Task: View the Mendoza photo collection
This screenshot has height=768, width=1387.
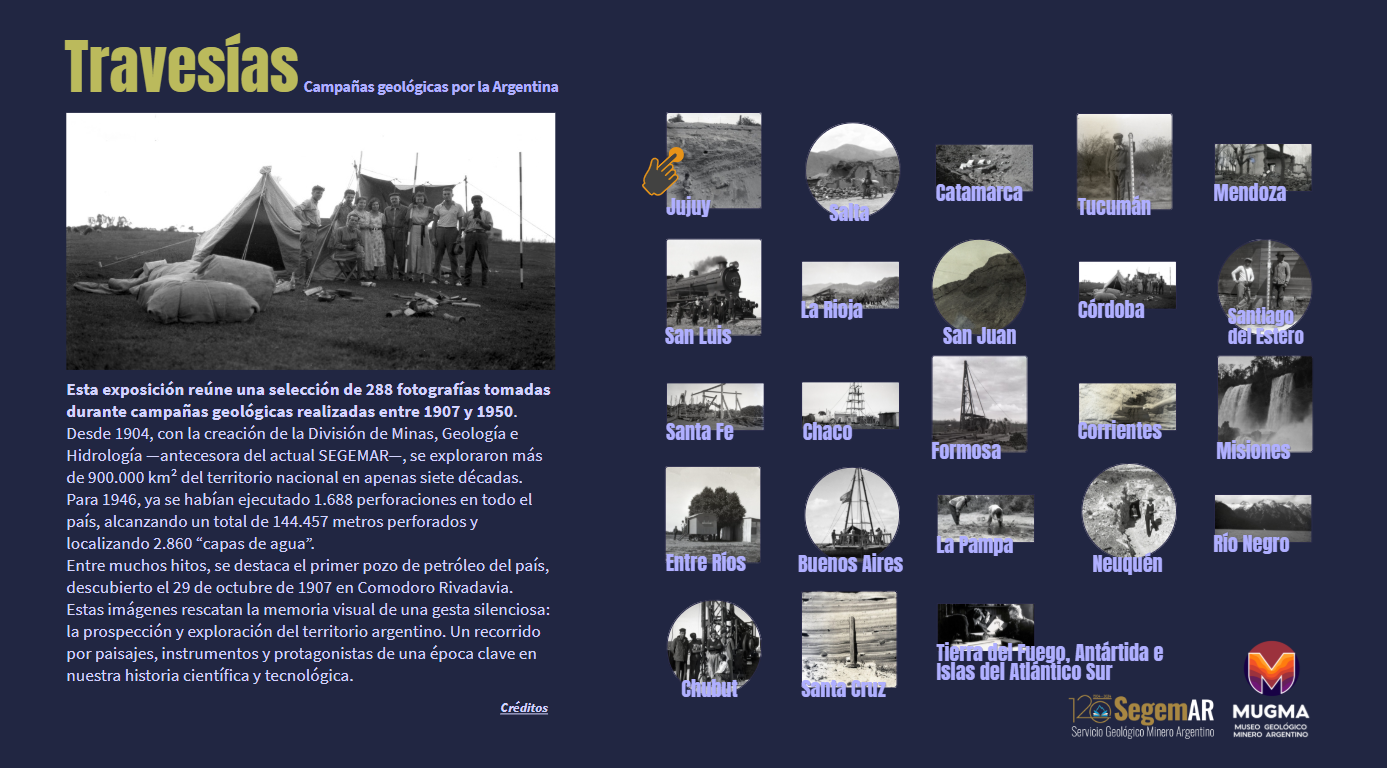Action: pos(1262,167)
